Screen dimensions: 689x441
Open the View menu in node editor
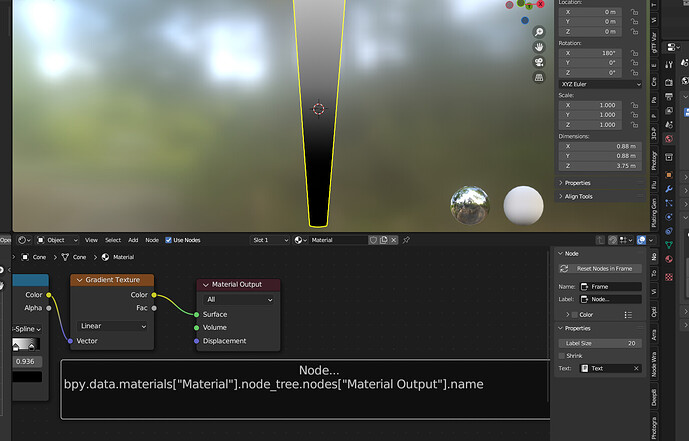tap(91, 240)
